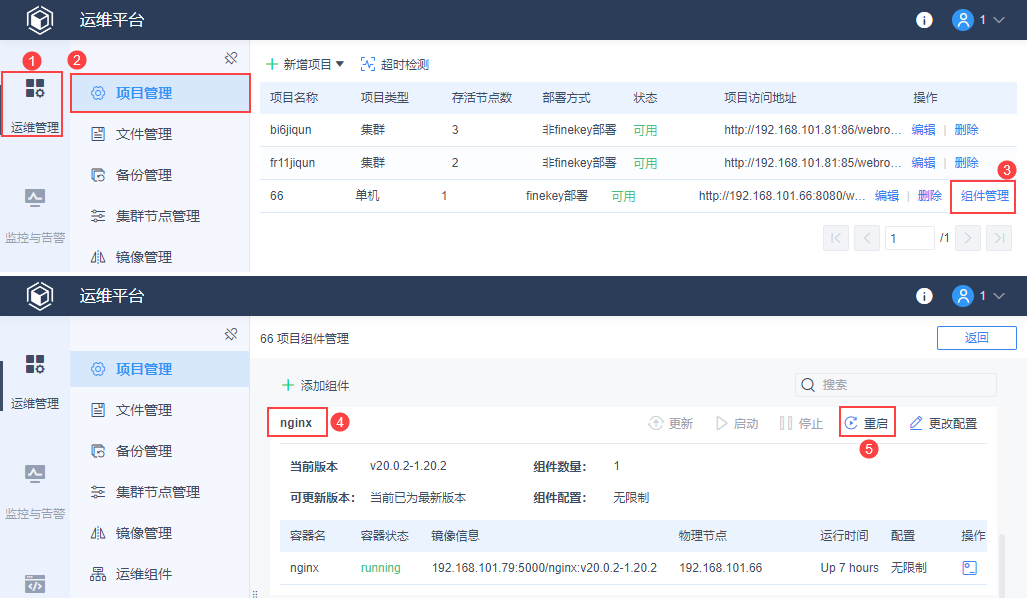
Task: Click the bi6jiqun project access URL
Action: pyautogui.click(x=812, y=130)
